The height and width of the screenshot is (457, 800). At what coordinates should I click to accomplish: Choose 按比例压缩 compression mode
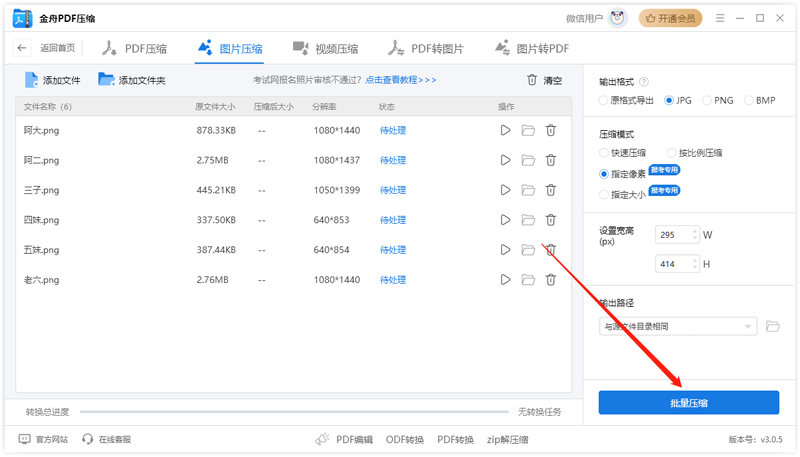click(x=694, y=153)
